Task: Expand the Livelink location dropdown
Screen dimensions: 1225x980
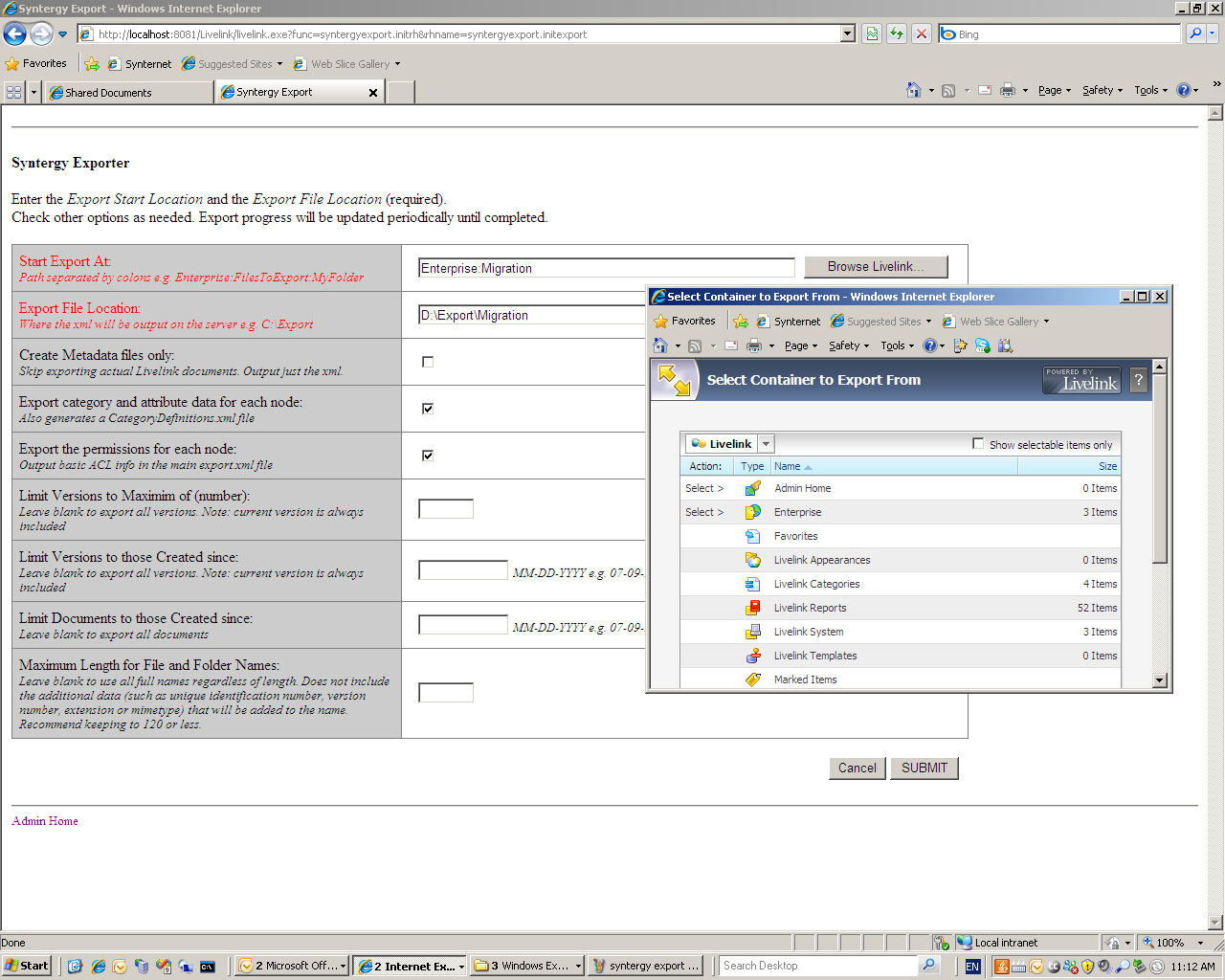Action: 766,444
